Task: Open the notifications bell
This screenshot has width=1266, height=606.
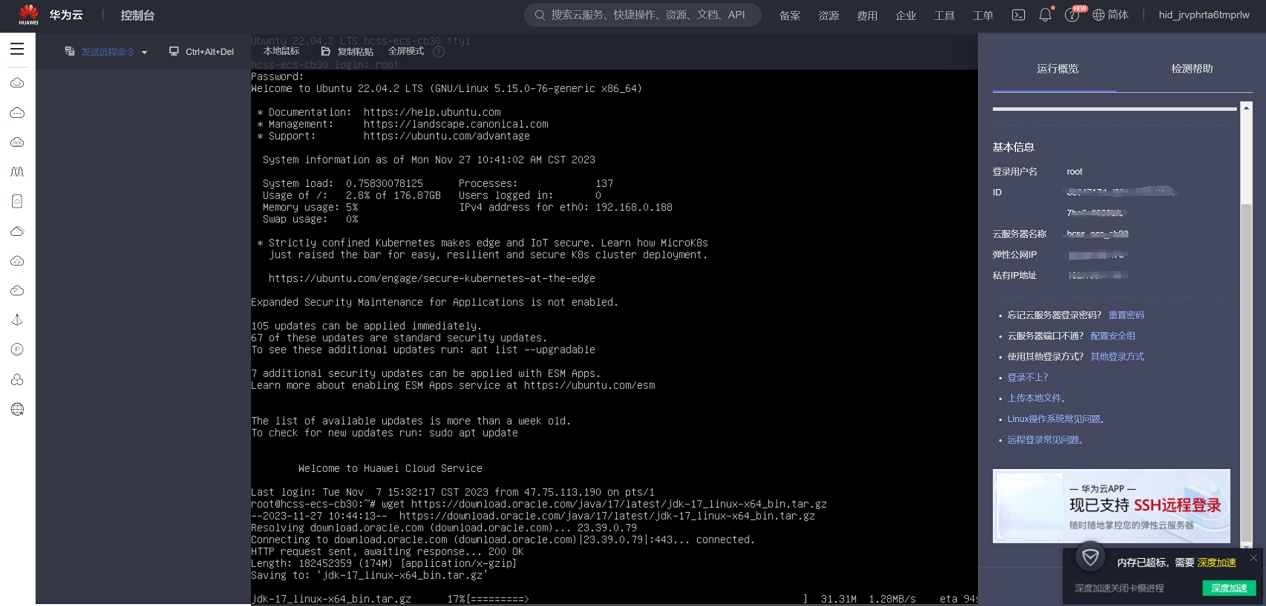Action: pyautogui.click(x=1045, y=15)
